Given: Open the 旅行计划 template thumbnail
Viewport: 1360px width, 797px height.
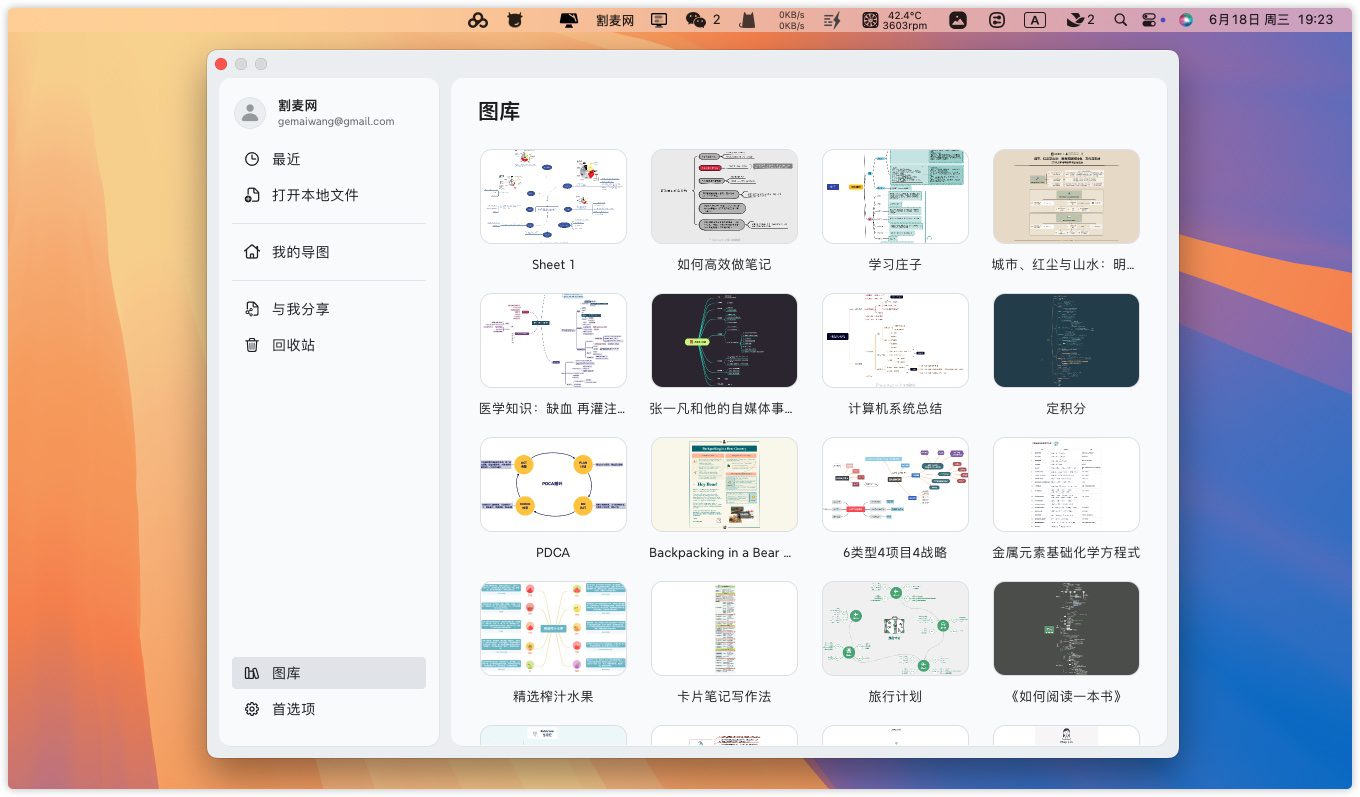Looking at the screenshot, I should click(x=895, y=628).
